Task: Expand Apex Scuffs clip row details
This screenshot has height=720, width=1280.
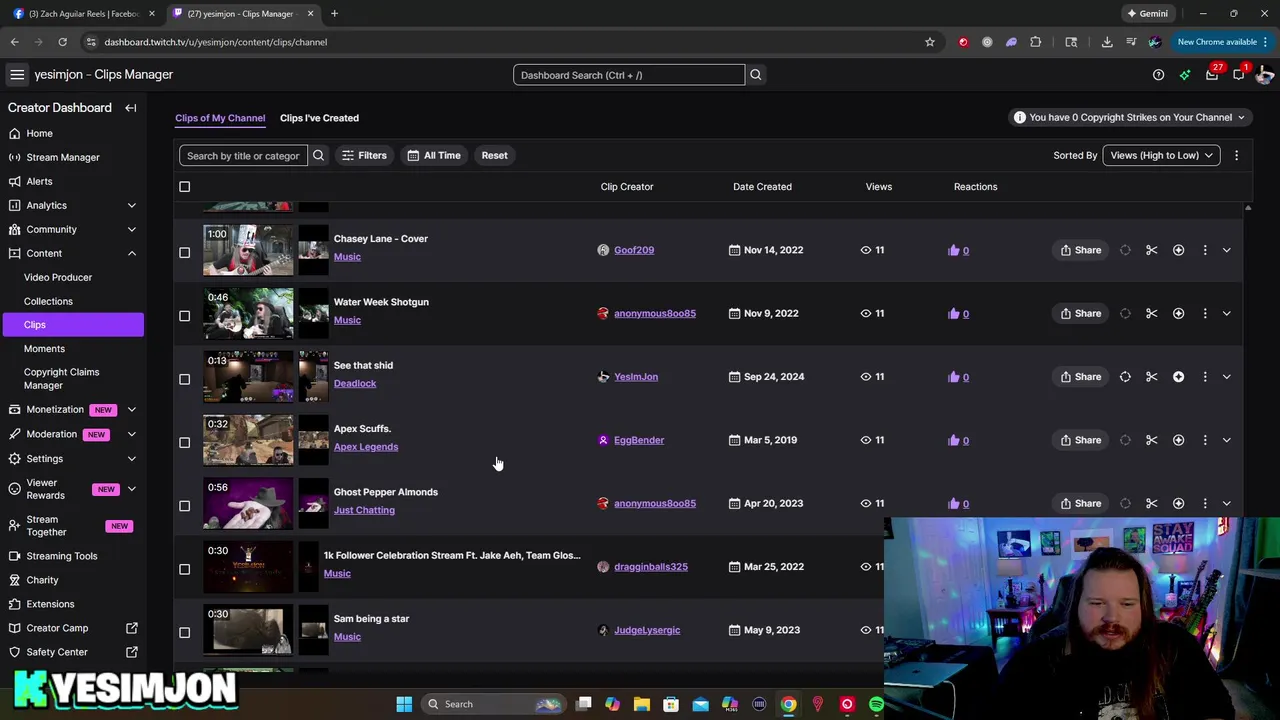Action: [1227, 440]
